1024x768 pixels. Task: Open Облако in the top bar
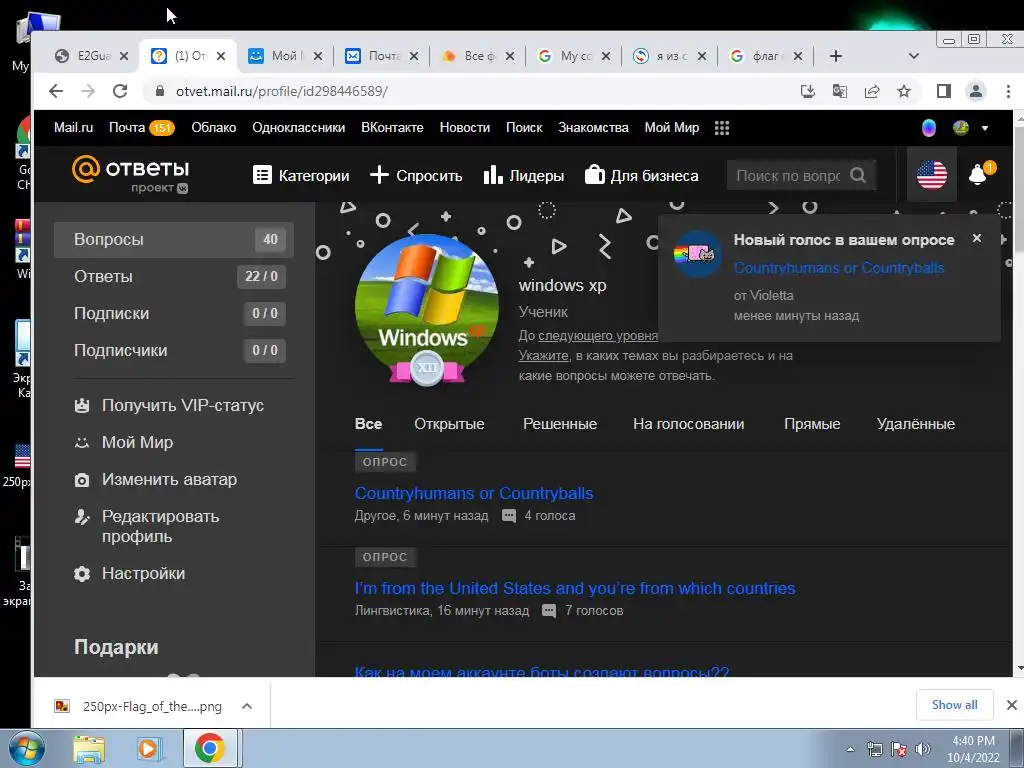[x=214, y=128]
